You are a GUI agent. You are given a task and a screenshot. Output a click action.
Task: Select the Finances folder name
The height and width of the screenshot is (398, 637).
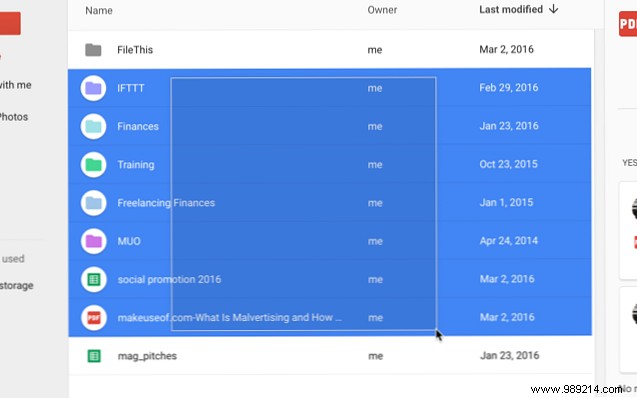click(x=138, y=126)
